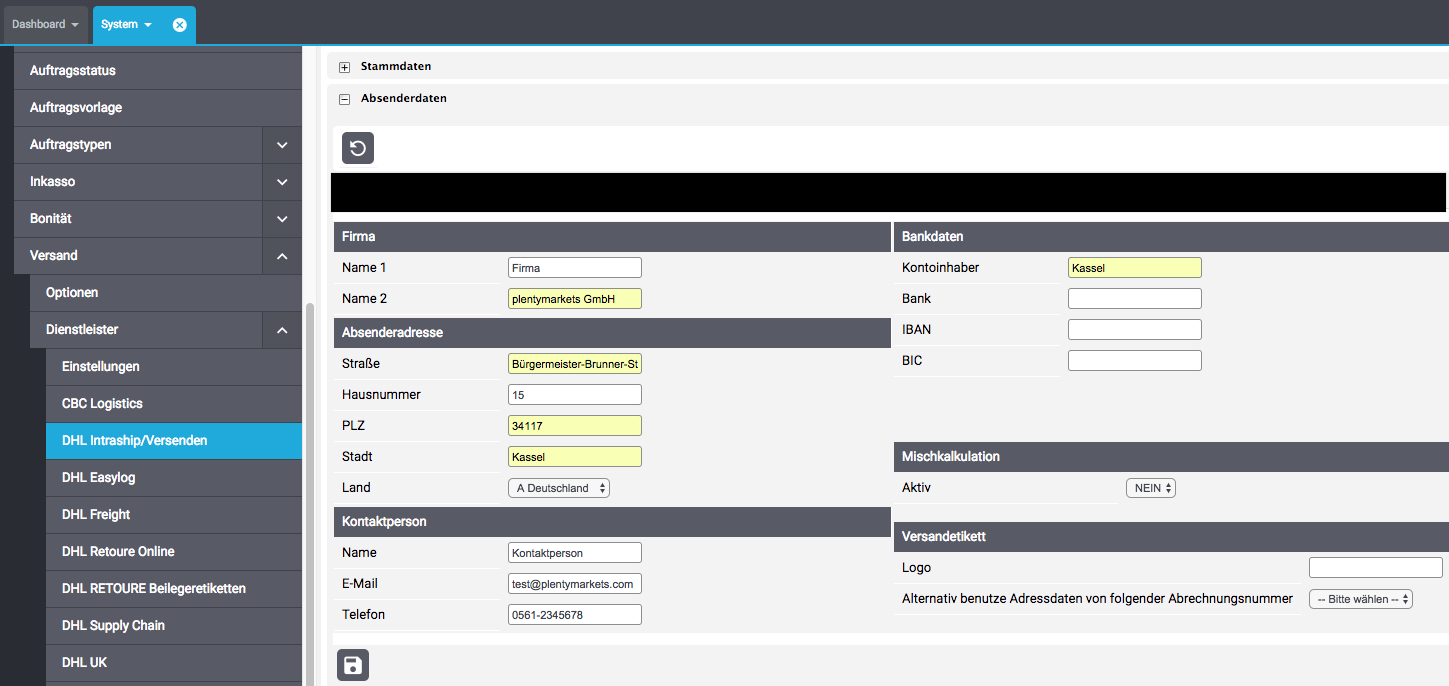Click the Name 2 field plentymarkets GmbH
This screenshot has height=686, width=1449.
575,299
